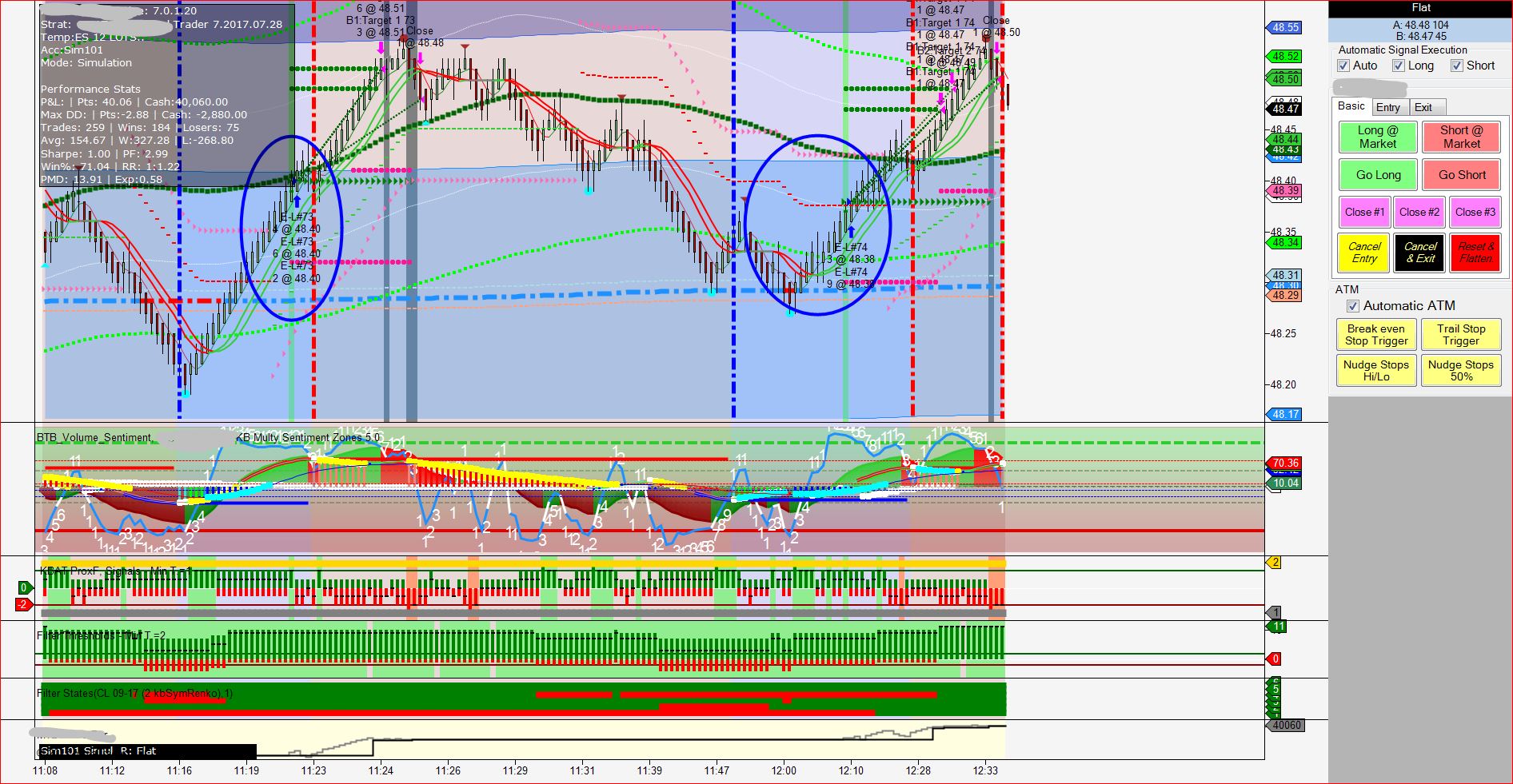
Task: Click the blue 48.55 price marker
Action: [1284, 28]
